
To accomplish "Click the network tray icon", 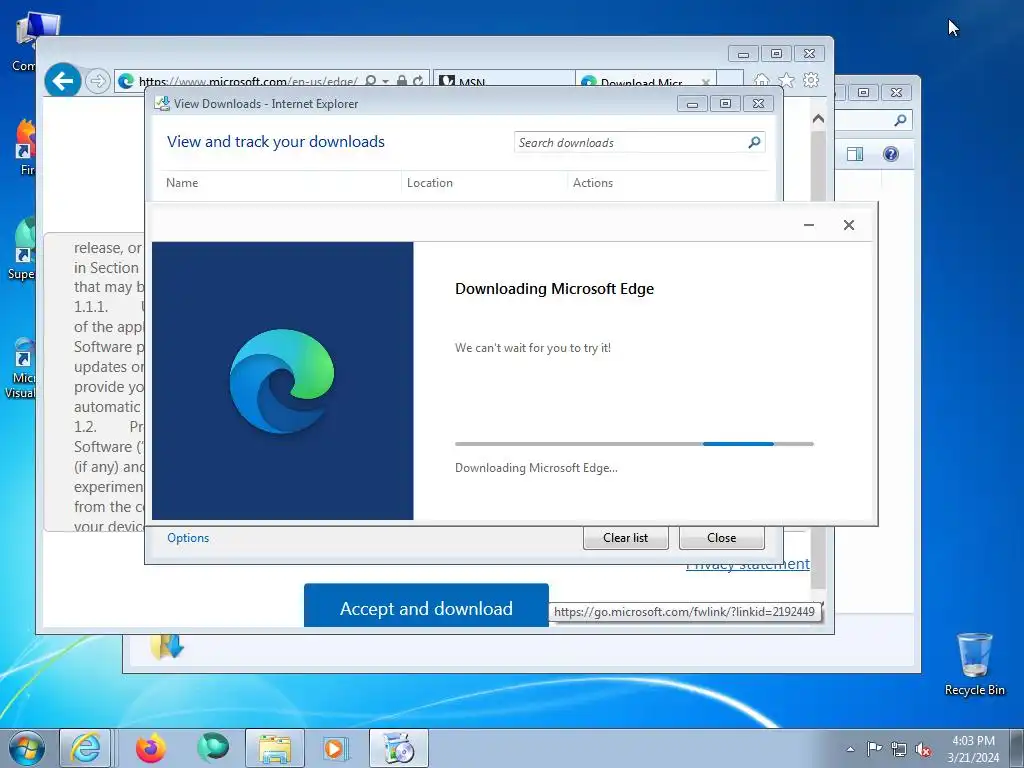I will [x=899, y=749].
